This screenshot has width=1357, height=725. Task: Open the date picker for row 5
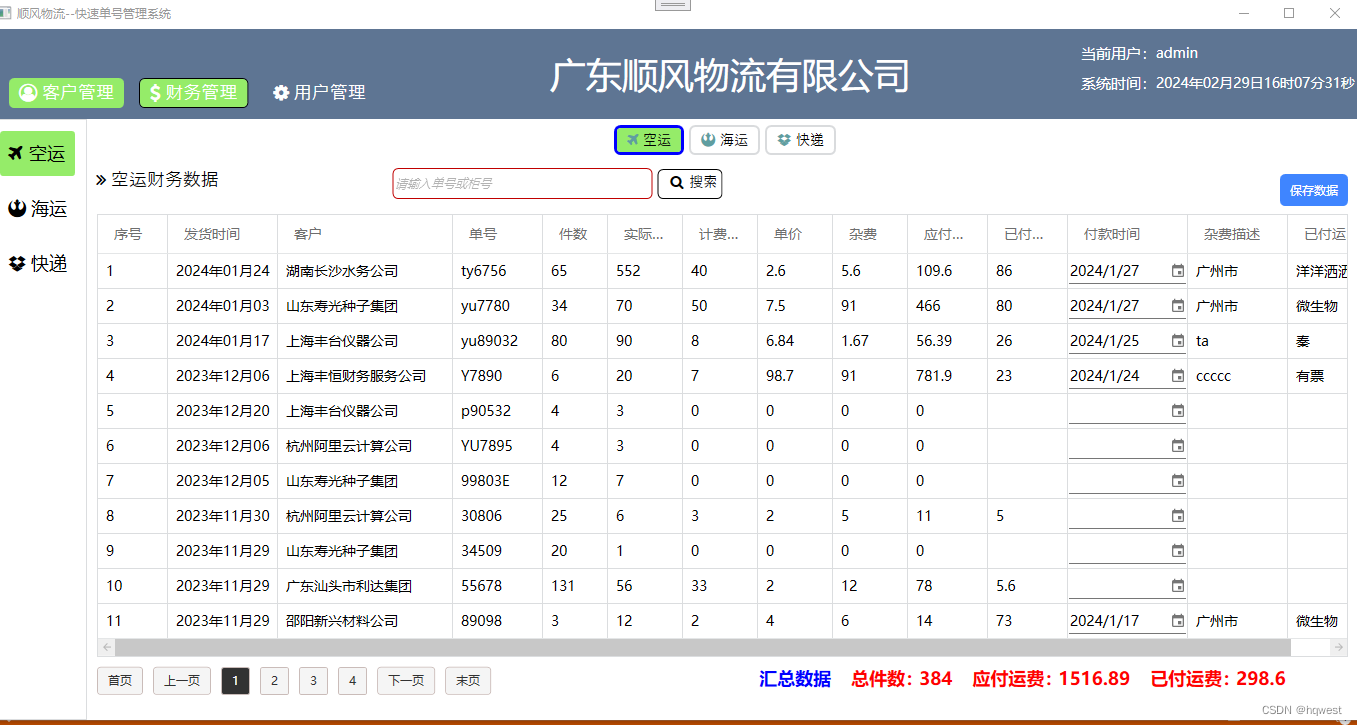[x=1177, y=411]
